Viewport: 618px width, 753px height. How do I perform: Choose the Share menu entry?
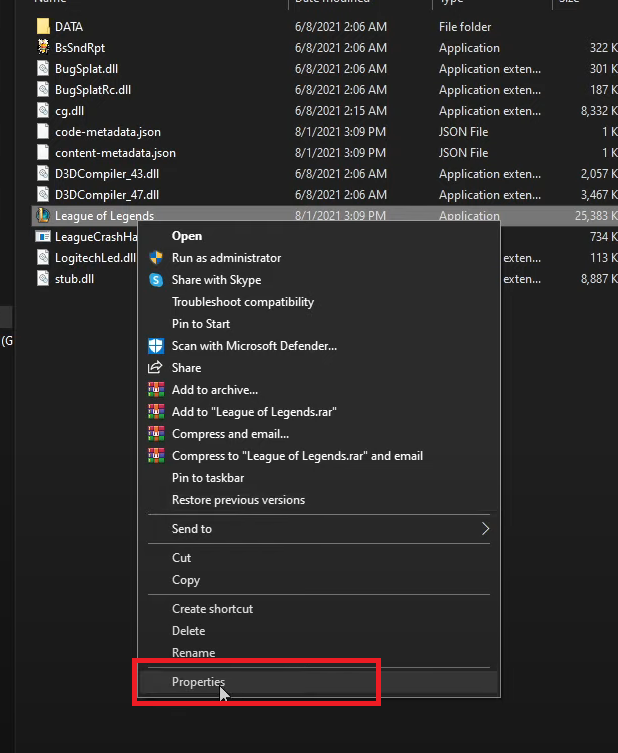click(x=186, y=368)
